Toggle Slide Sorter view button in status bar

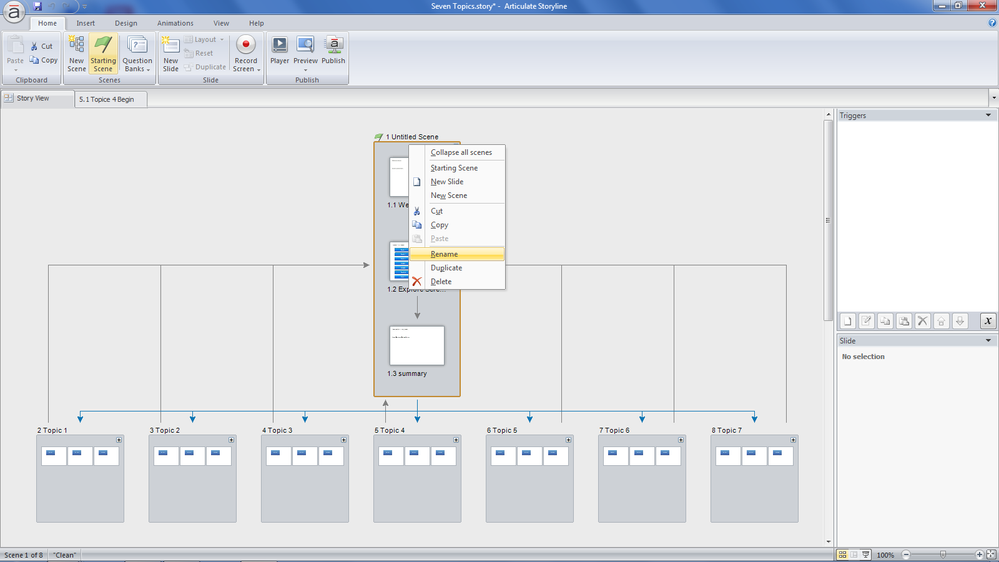click(x=854, y=555)
